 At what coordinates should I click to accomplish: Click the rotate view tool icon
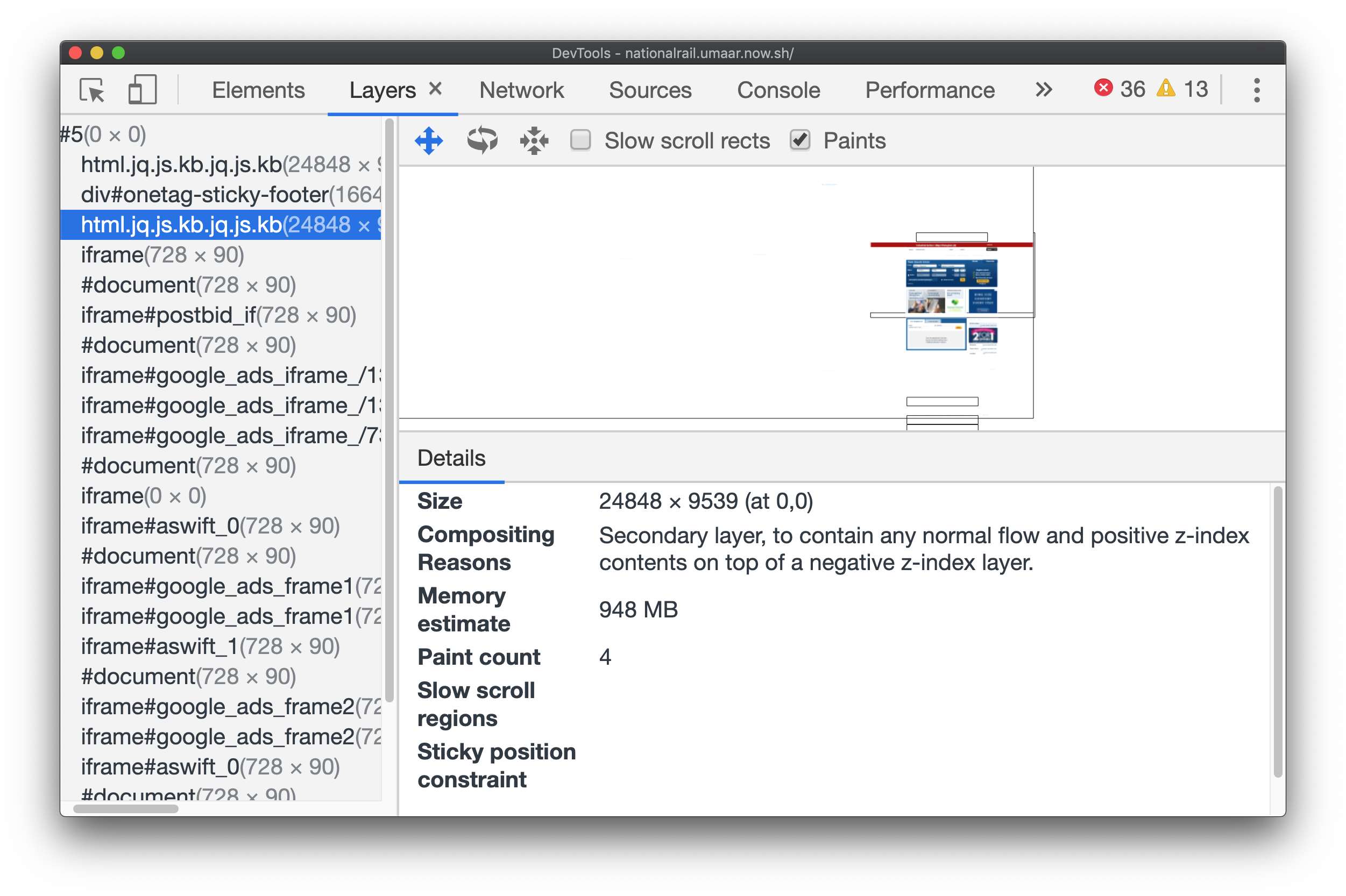pyautogui.click(x=482, y=140)
